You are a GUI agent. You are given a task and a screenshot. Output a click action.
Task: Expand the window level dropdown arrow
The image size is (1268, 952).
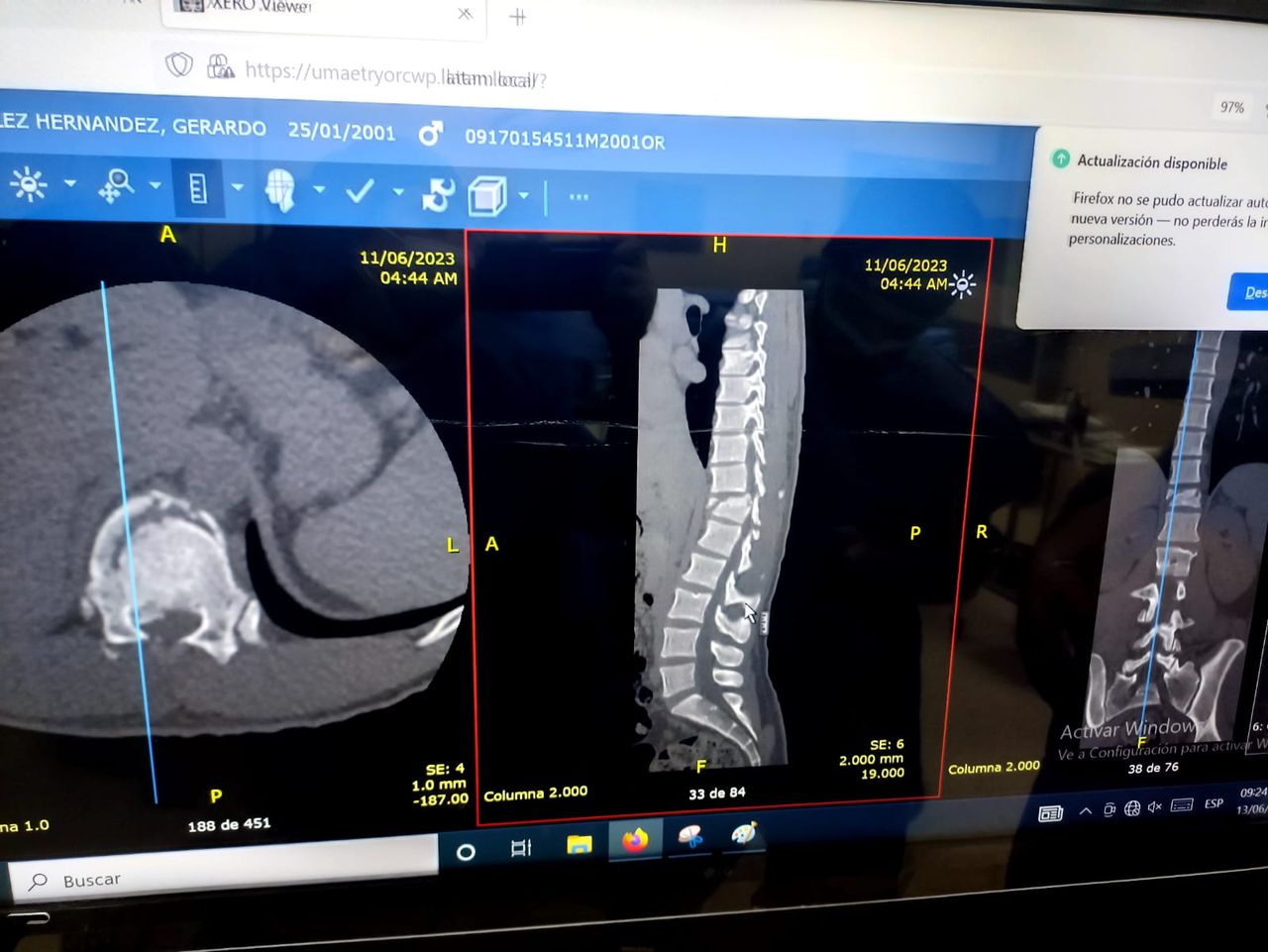click(x=69, y=183)
